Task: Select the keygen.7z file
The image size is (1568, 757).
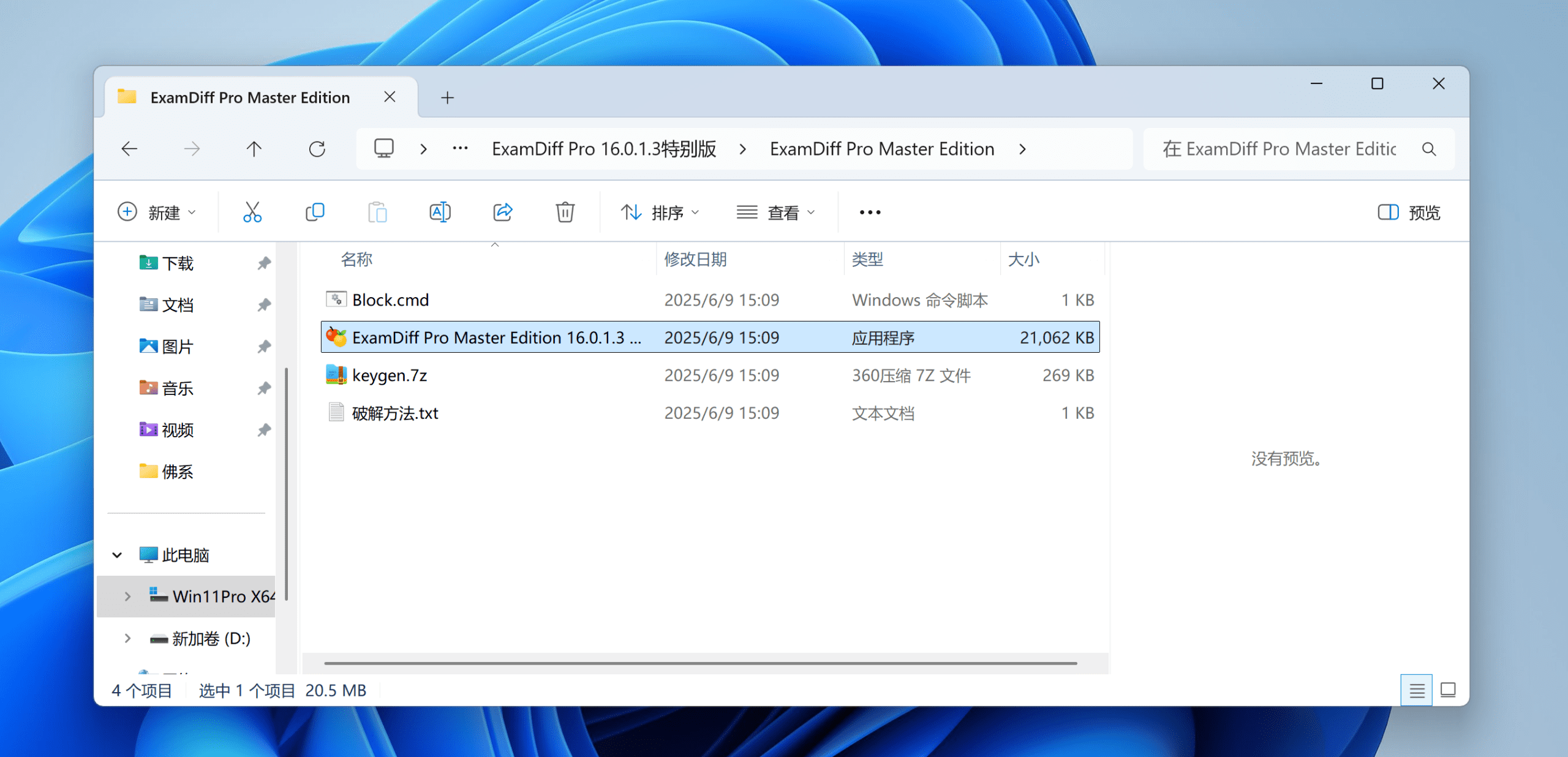Action: click(390, 375)
